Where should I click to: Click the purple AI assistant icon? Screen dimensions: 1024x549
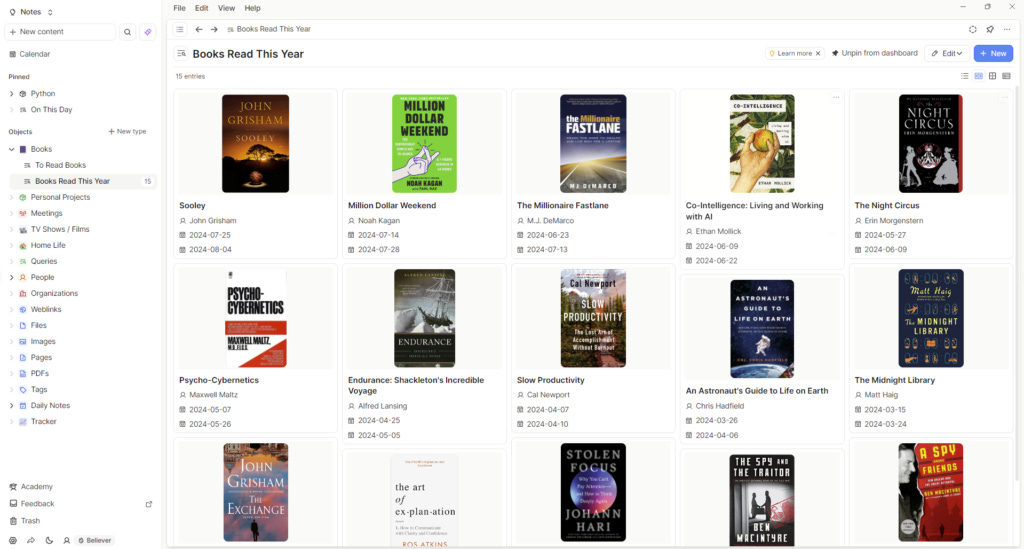point(148,31)
